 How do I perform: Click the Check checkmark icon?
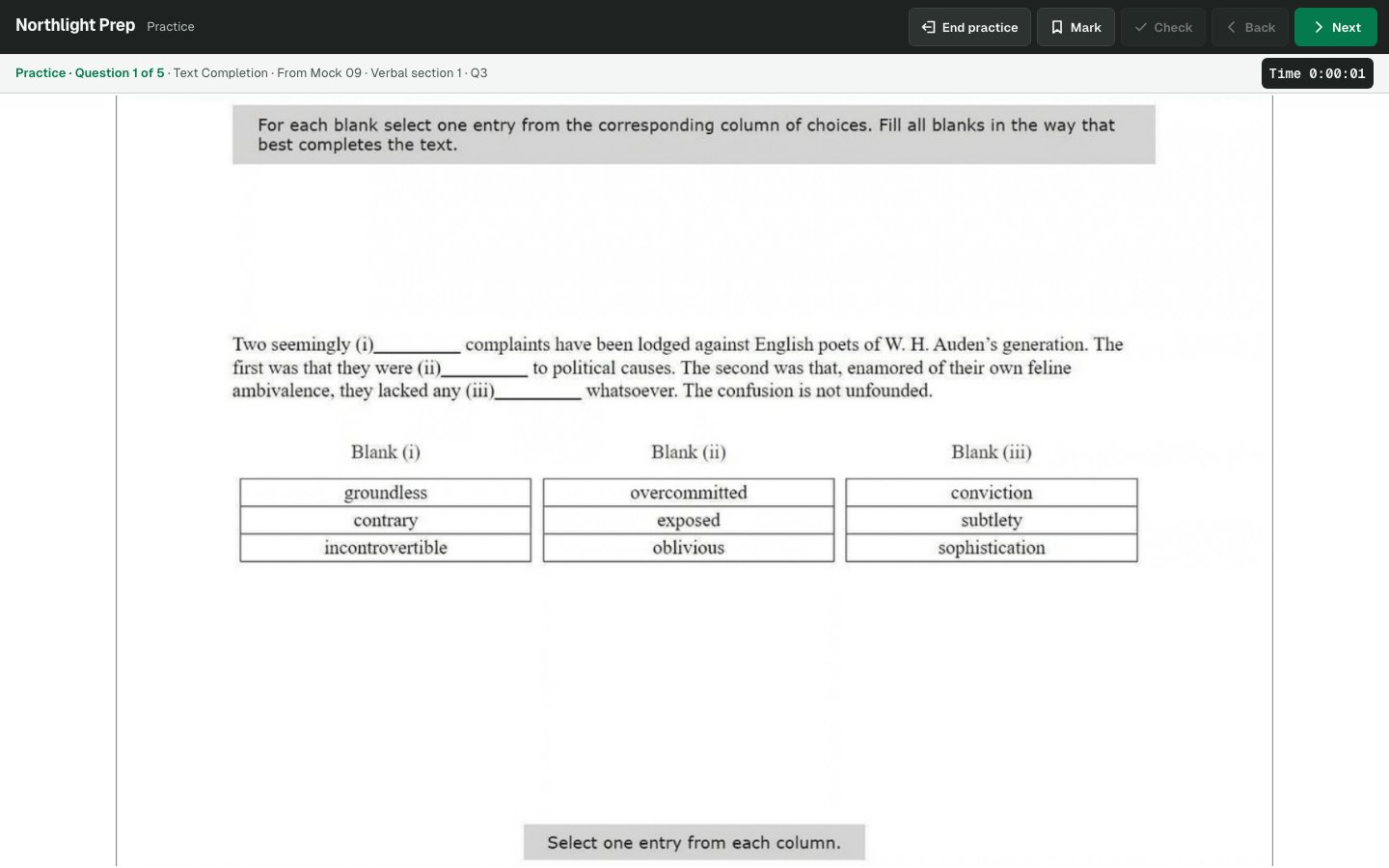1141,27
